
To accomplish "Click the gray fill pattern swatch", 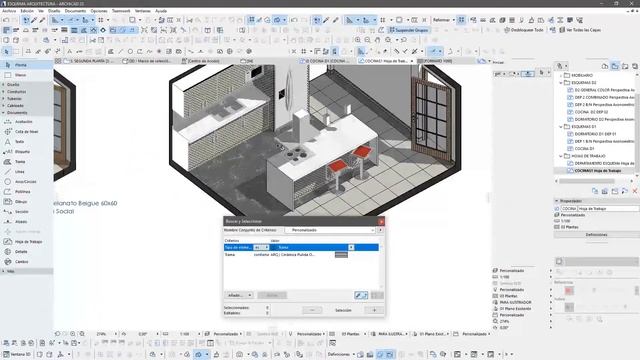I will (x=341, y=255).
